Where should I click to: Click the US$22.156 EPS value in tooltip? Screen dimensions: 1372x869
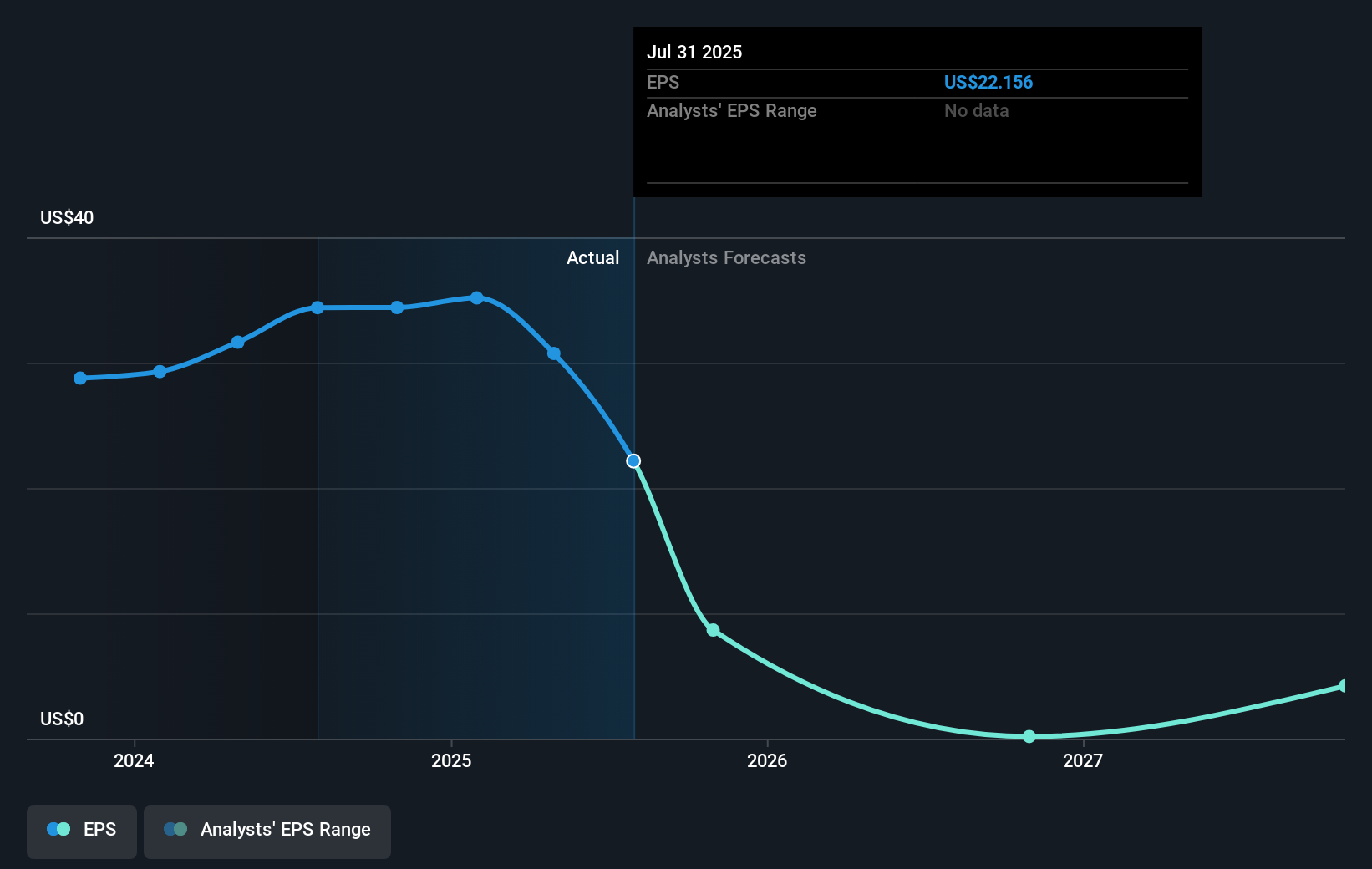click(x=988, y=82)
